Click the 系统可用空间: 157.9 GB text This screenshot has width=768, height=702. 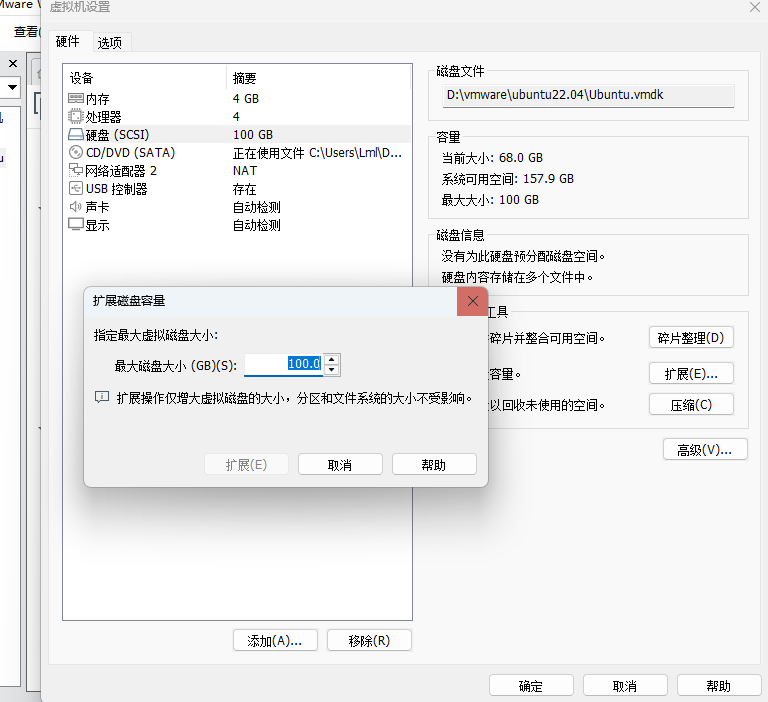508,179
